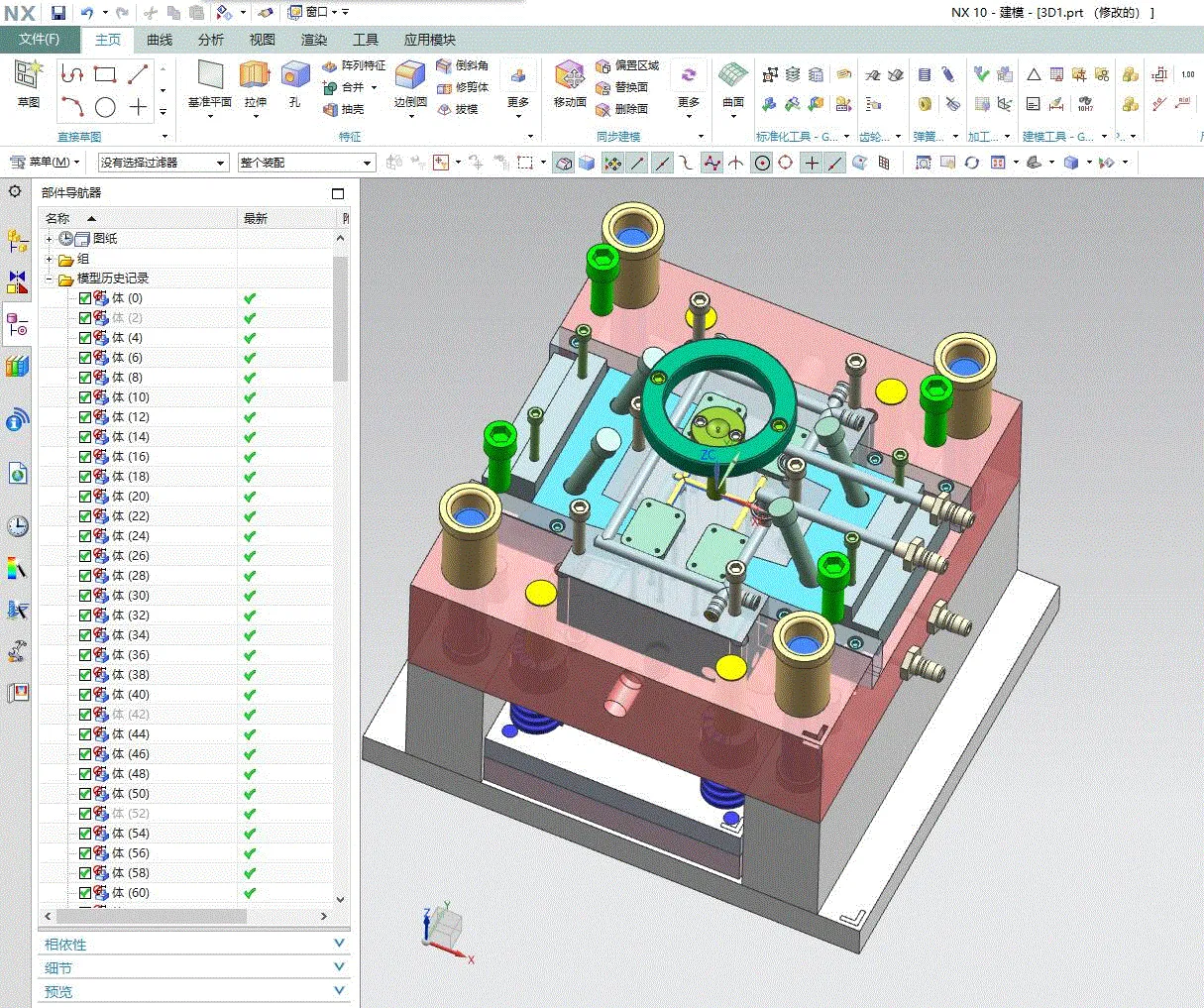Click the Replace Face (替换面) icon
Viewport: 1204px width, 1008px height.
pos(603,87)
